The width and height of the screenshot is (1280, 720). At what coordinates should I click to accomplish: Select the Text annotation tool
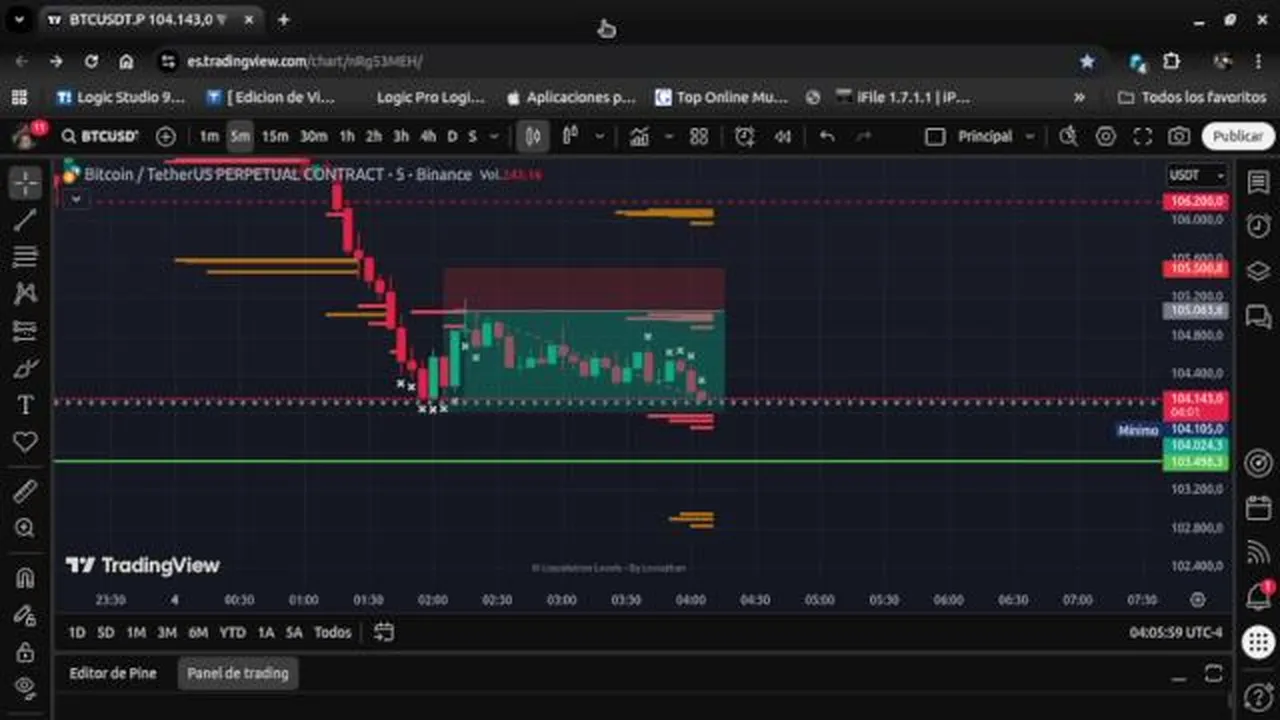[25, 405]
